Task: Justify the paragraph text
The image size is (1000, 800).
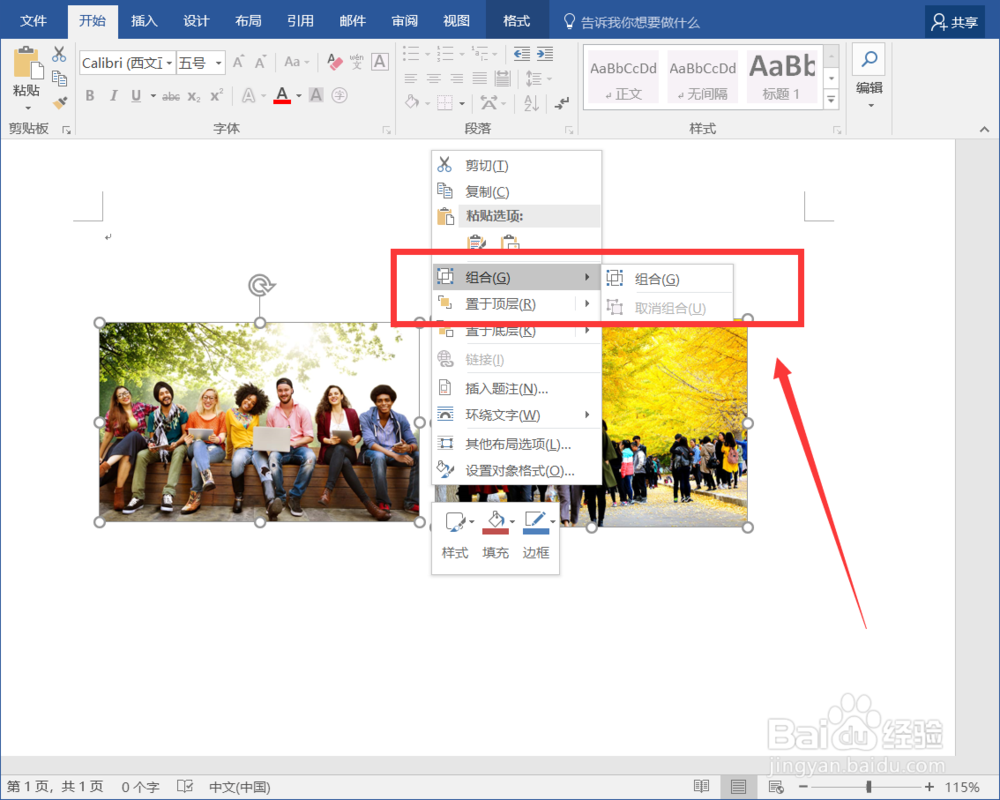Action: [480, 78]
